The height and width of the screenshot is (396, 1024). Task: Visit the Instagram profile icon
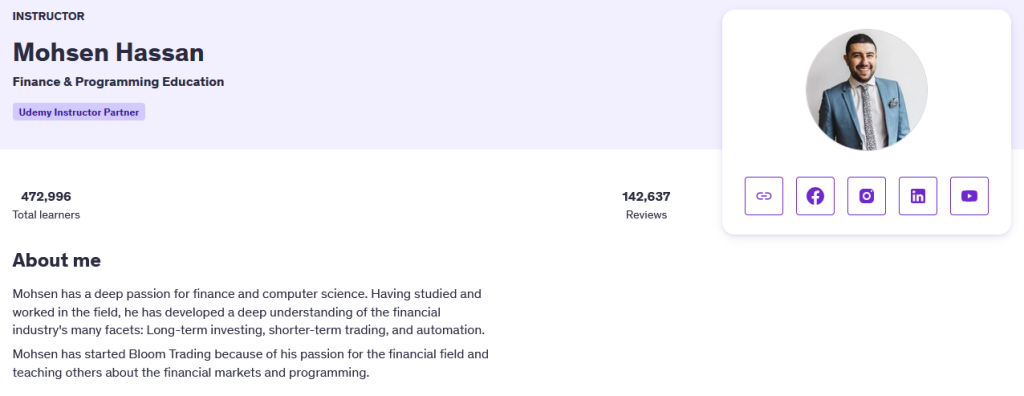point(867,195)
